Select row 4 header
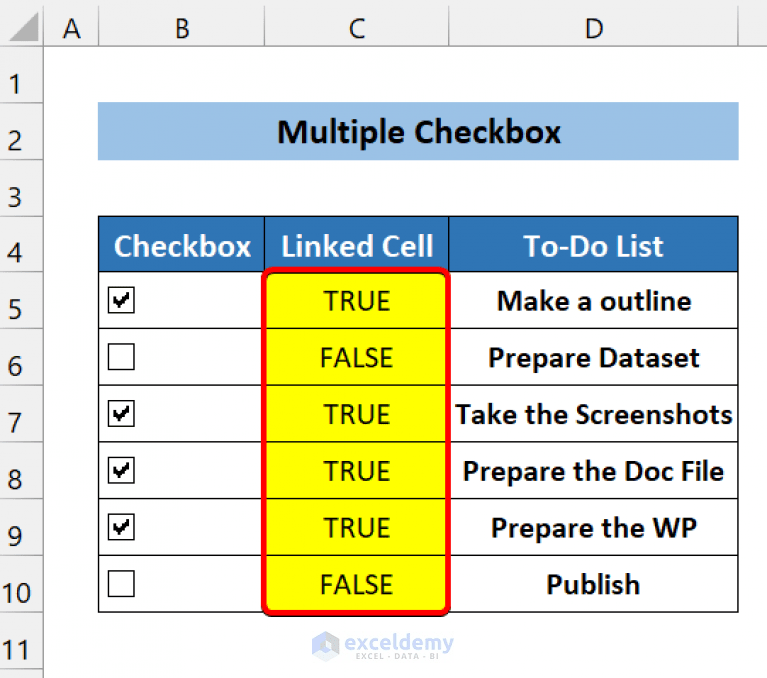 pos(21,244)
